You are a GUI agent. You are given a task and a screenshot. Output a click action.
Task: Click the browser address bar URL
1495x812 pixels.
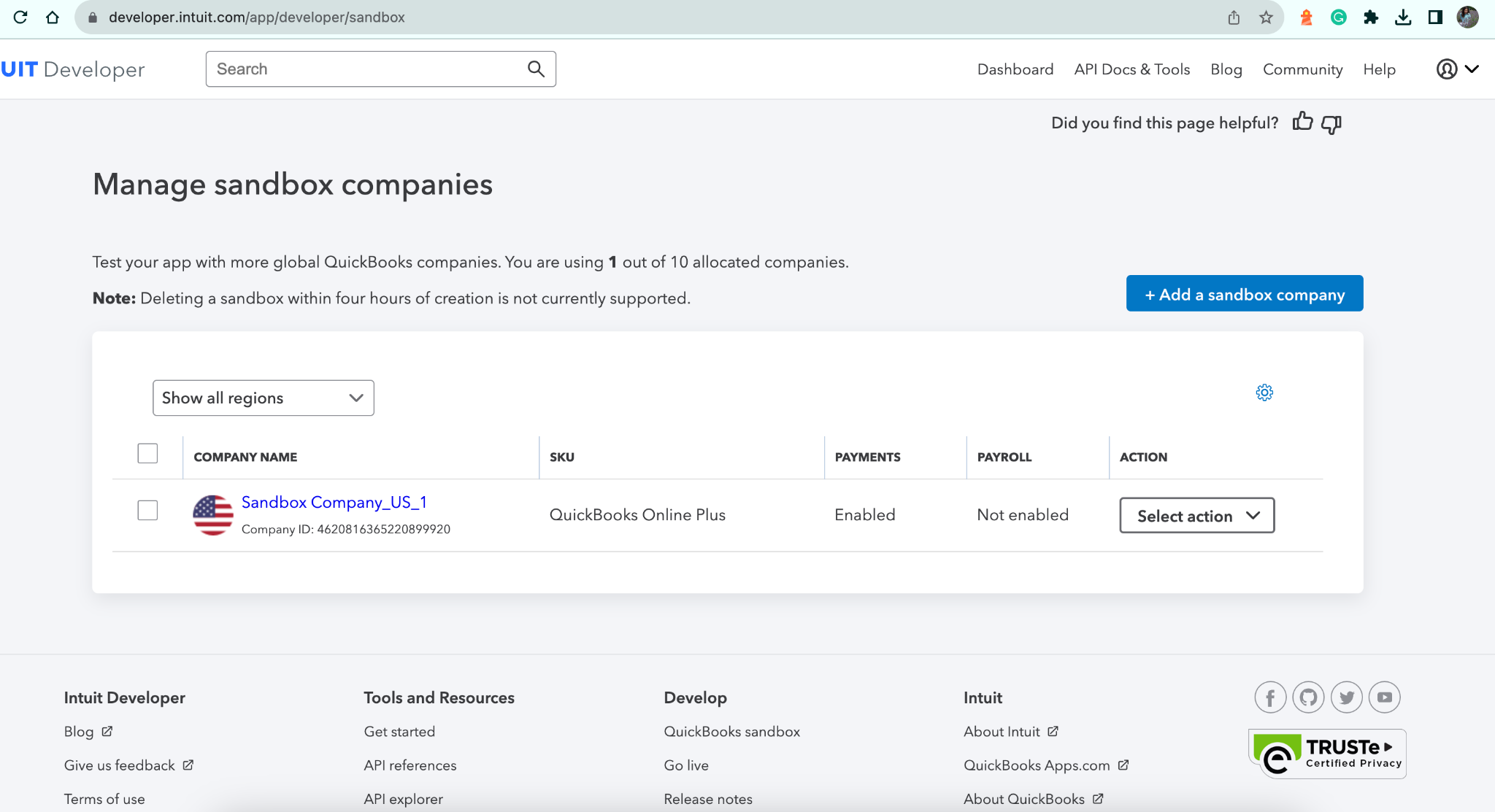coord(257,18)
